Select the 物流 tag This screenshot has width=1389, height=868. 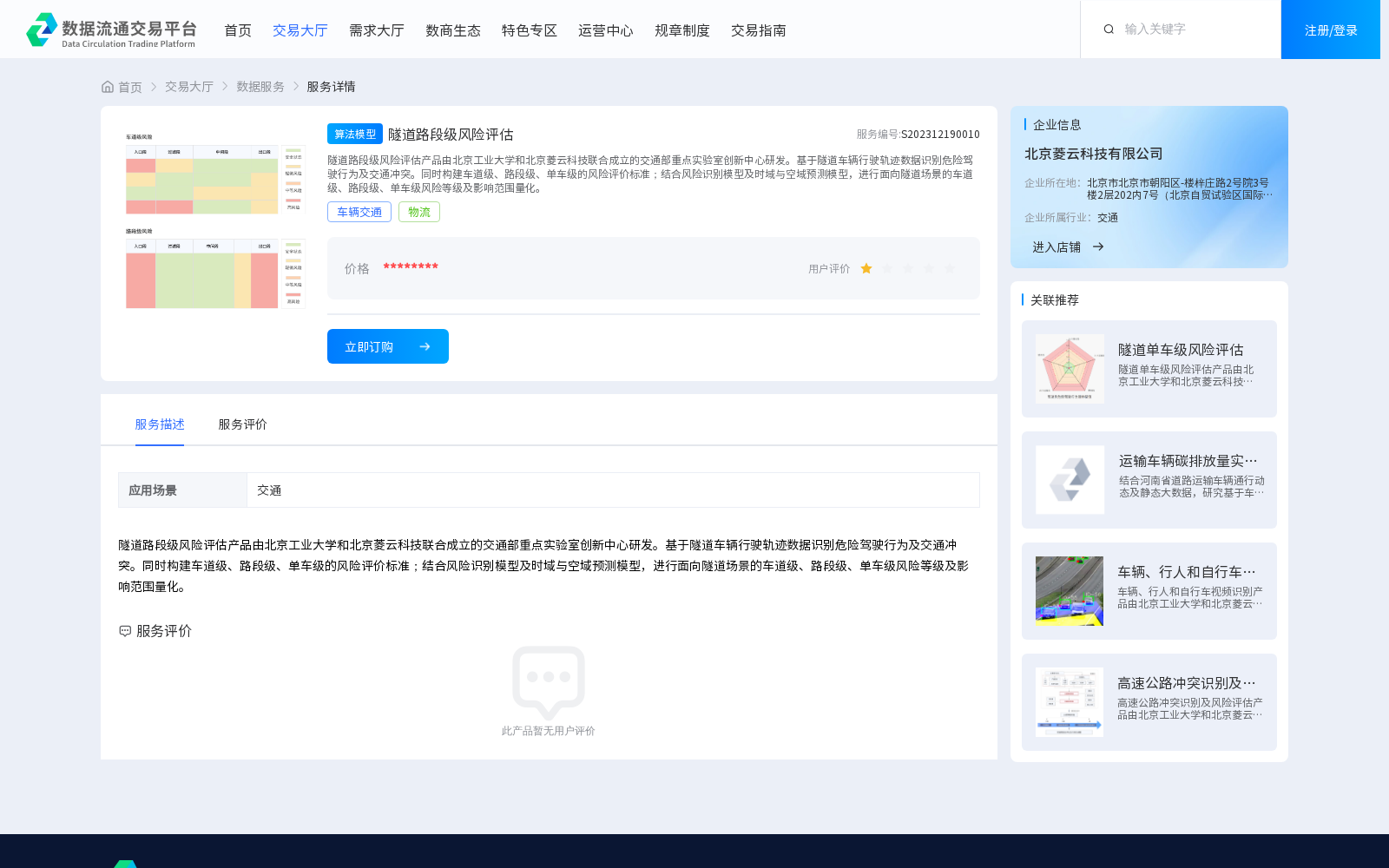point(419,212)
